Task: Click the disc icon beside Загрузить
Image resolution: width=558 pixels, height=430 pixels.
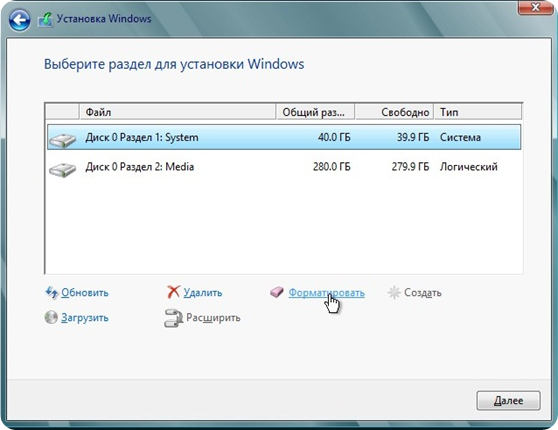Action: [51, 317]
